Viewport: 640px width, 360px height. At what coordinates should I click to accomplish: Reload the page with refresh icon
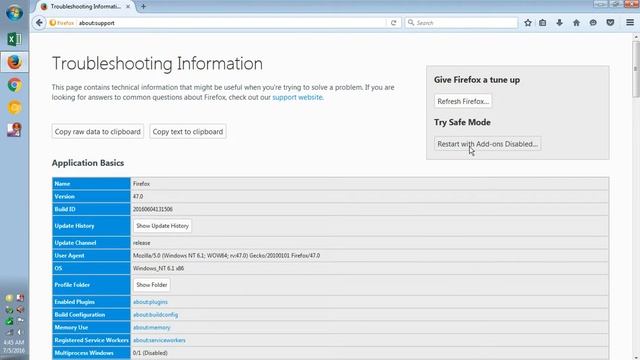pos(393,23)
